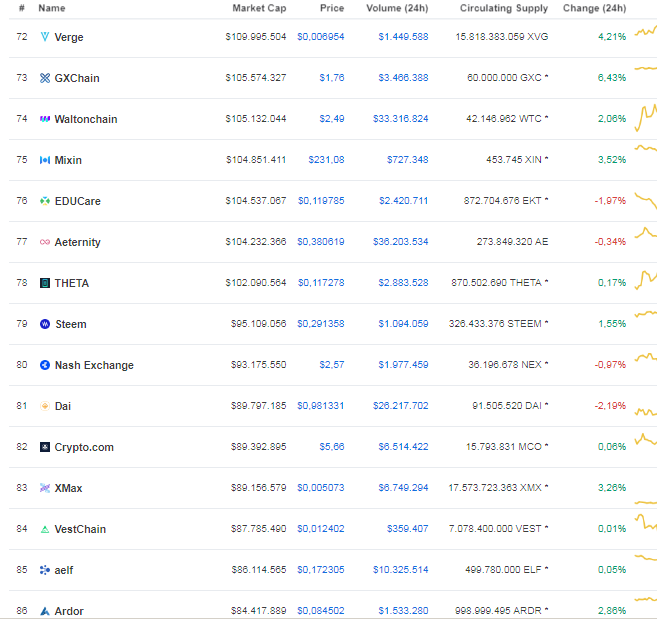
Task: Click the Aeternity infinity logo icon
Action: (44, 242)
